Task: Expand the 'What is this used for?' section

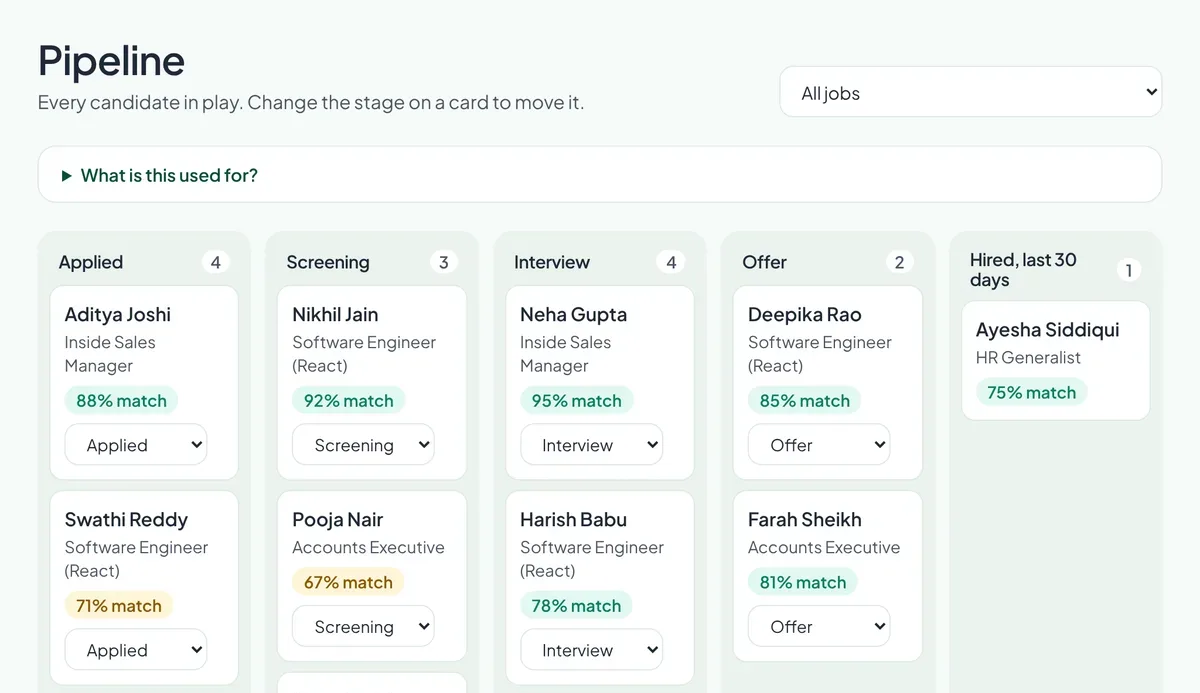Action: pyautogui.click(x=599, y=175)
